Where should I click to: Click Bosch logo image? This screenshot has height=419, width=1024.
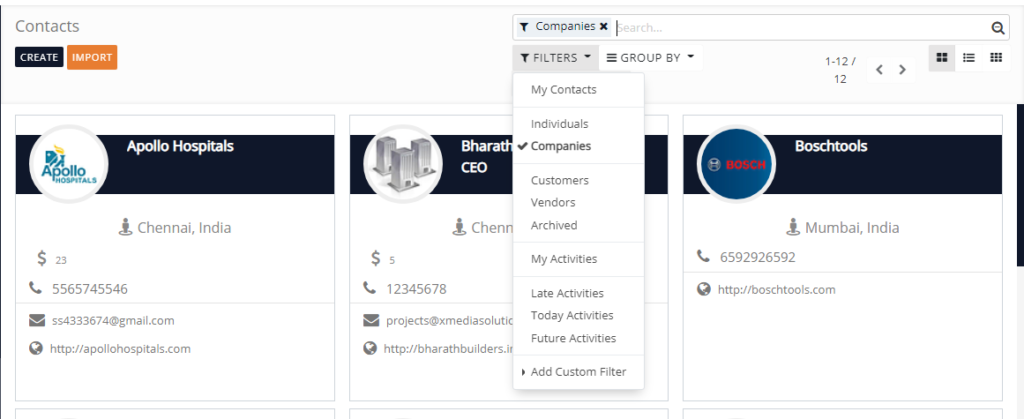click(736, 164)
